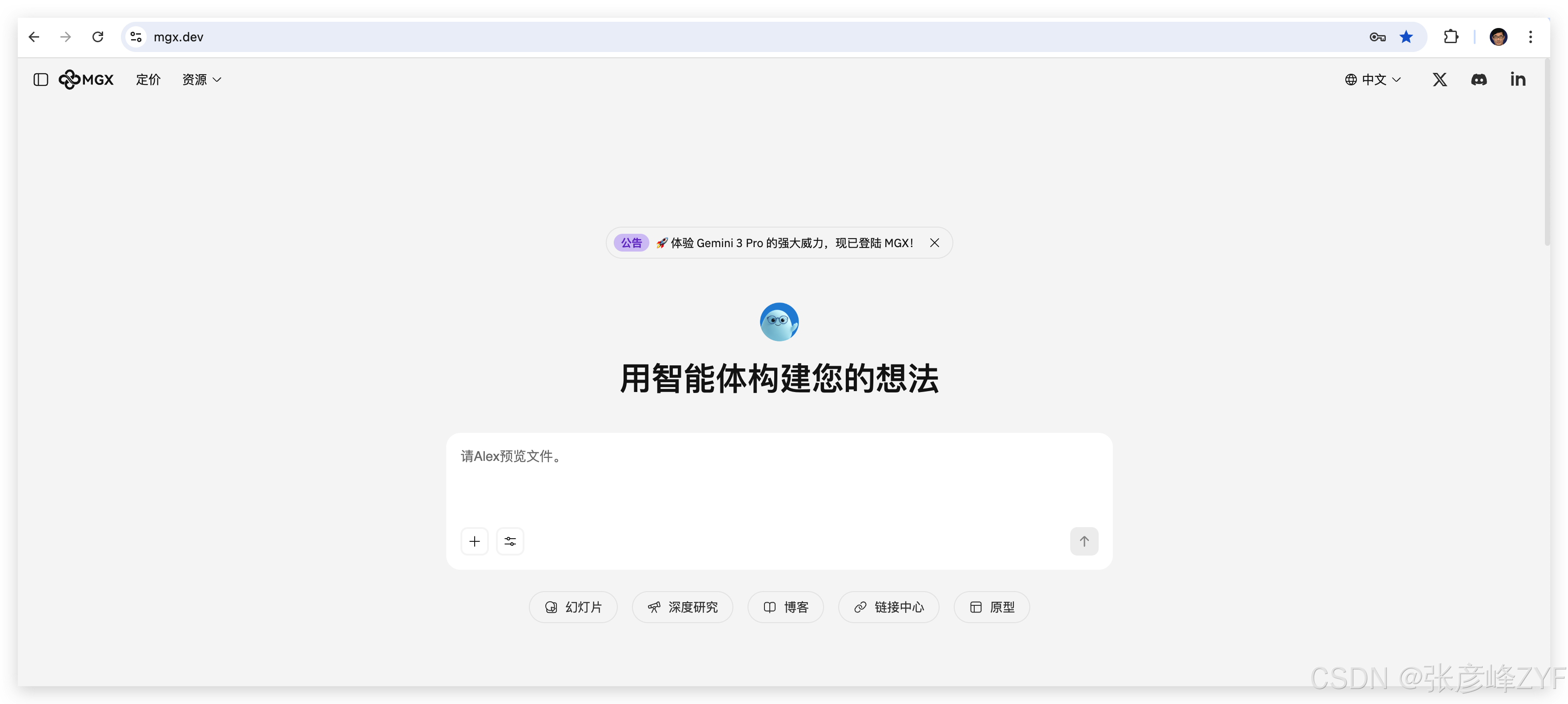
Task: Open the LinkedIn icon link
Action: click(1517, 80)
